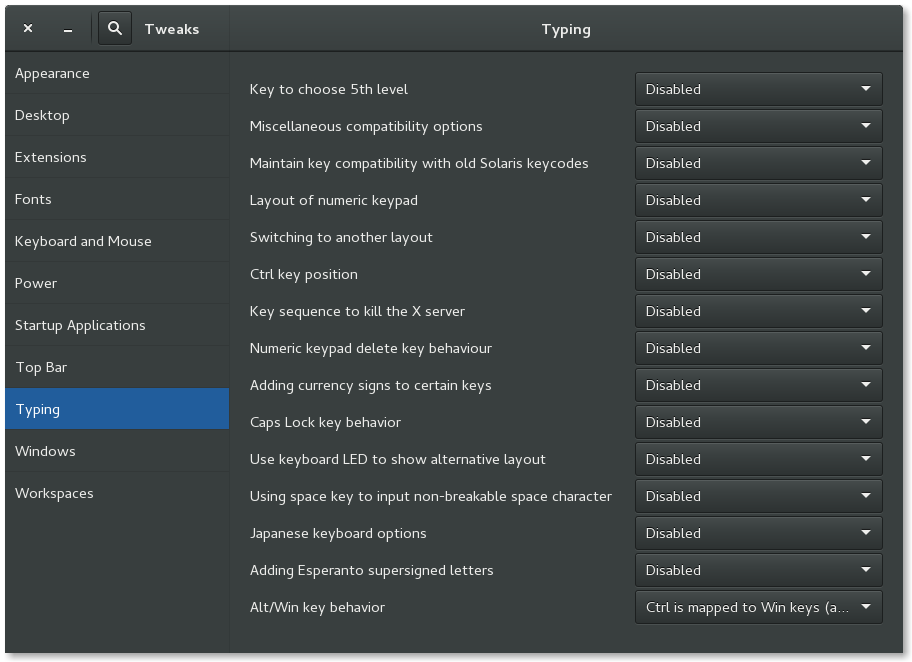Viewport: 912px width, 662px height.
Task: Open Key to choose 5th level dropdown
Action: coord(758,90)
